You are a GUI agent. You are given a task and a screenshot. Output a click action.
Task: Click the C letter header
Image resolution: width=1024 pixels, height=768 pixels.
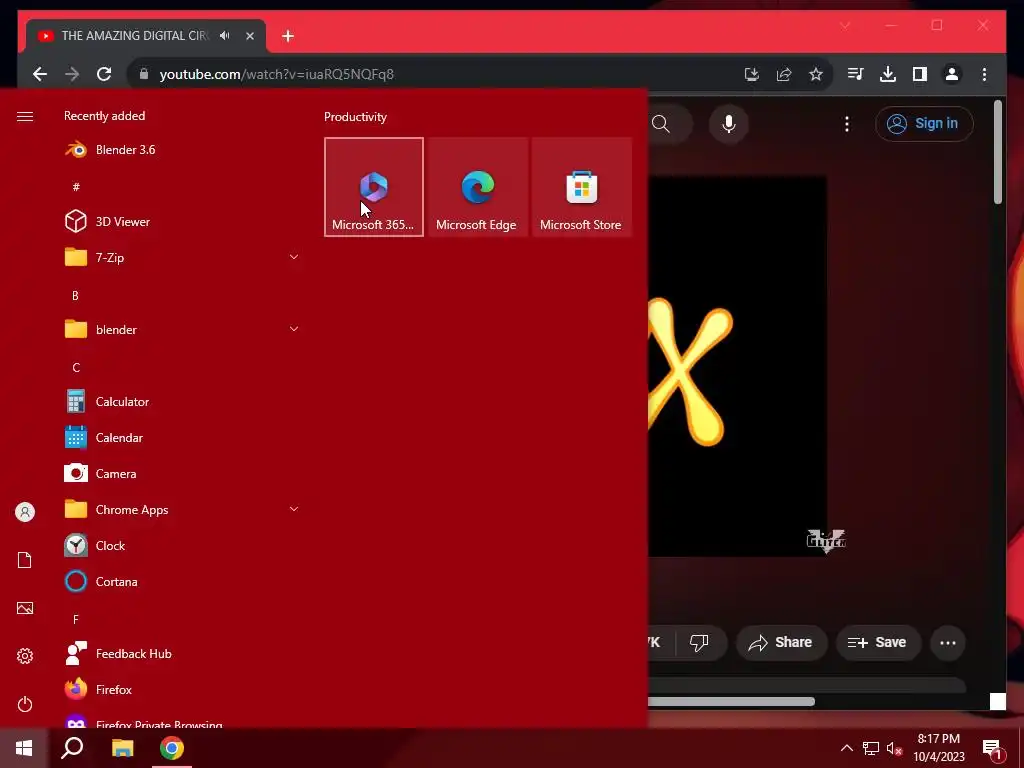pos(76,367)
